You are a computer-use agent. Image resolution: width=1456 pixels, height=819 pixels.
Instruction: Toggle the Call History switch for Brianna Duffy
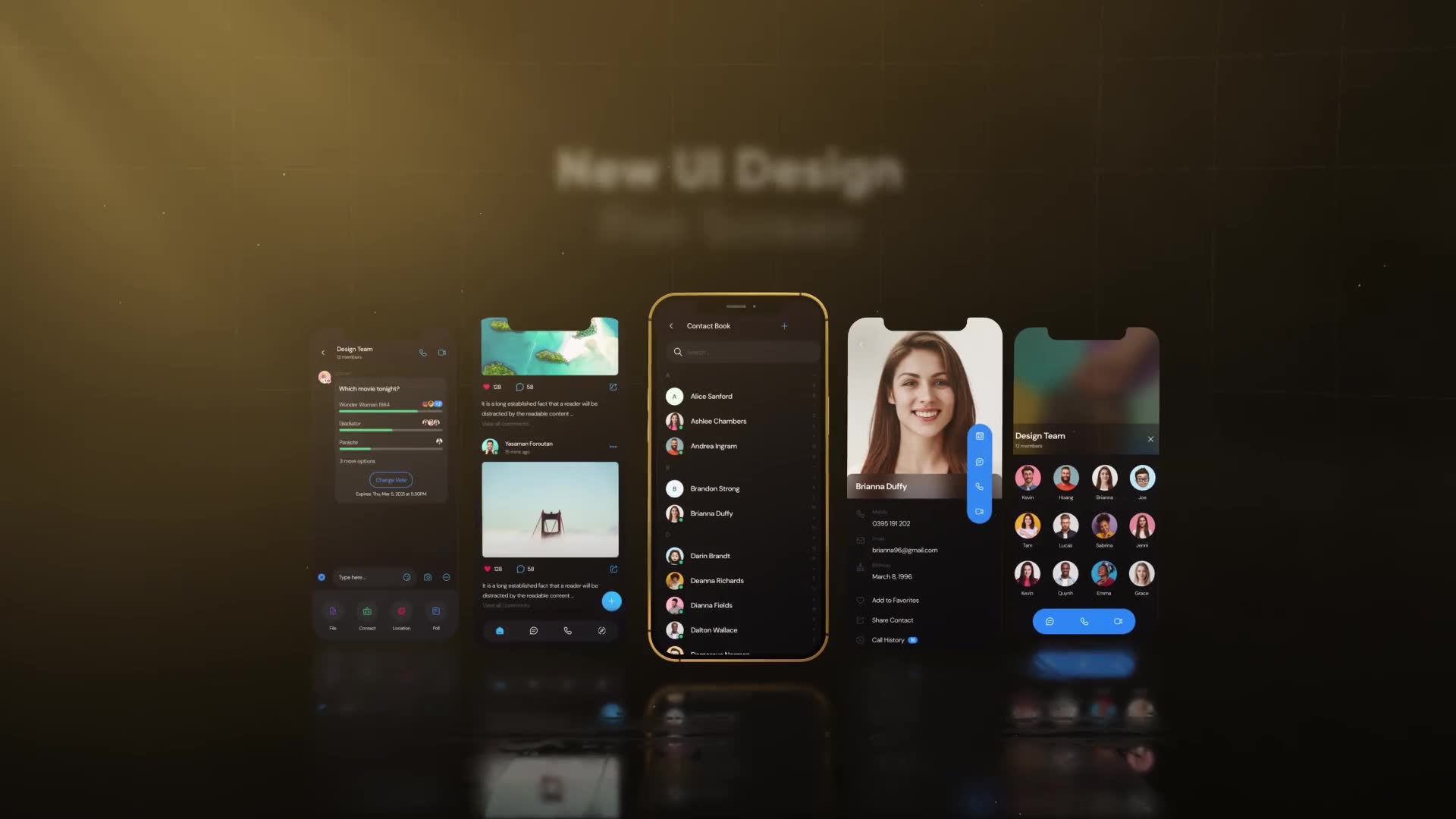[x=912, y=639]
